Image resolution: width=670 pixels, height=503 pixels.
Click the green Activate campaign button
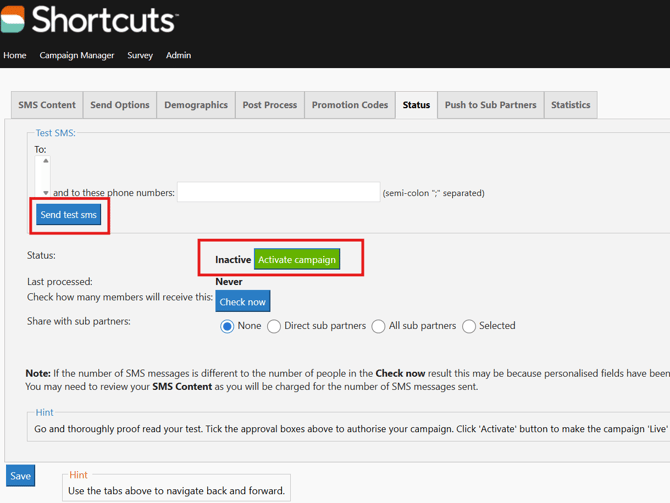(297, 259)
